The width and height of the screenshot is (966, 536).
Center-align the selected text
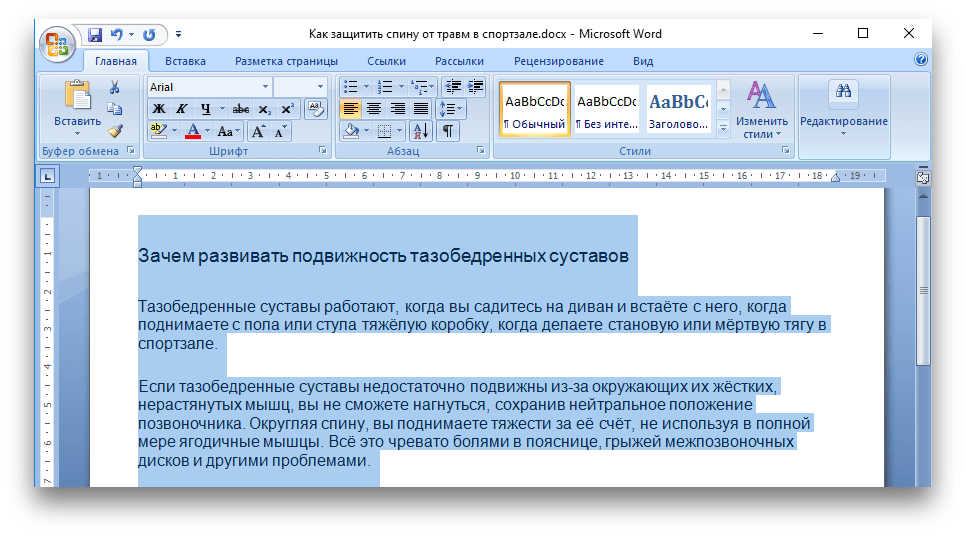[374, 109]
